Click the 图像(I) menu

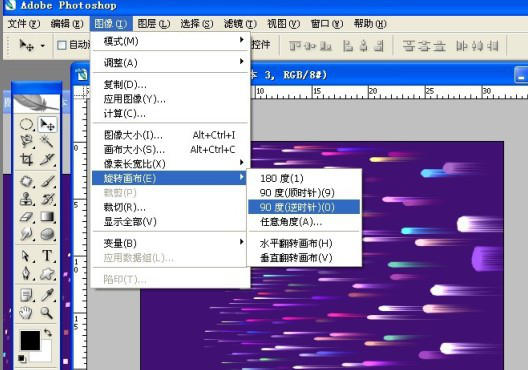pyautogui.click(x=110, y=24)
